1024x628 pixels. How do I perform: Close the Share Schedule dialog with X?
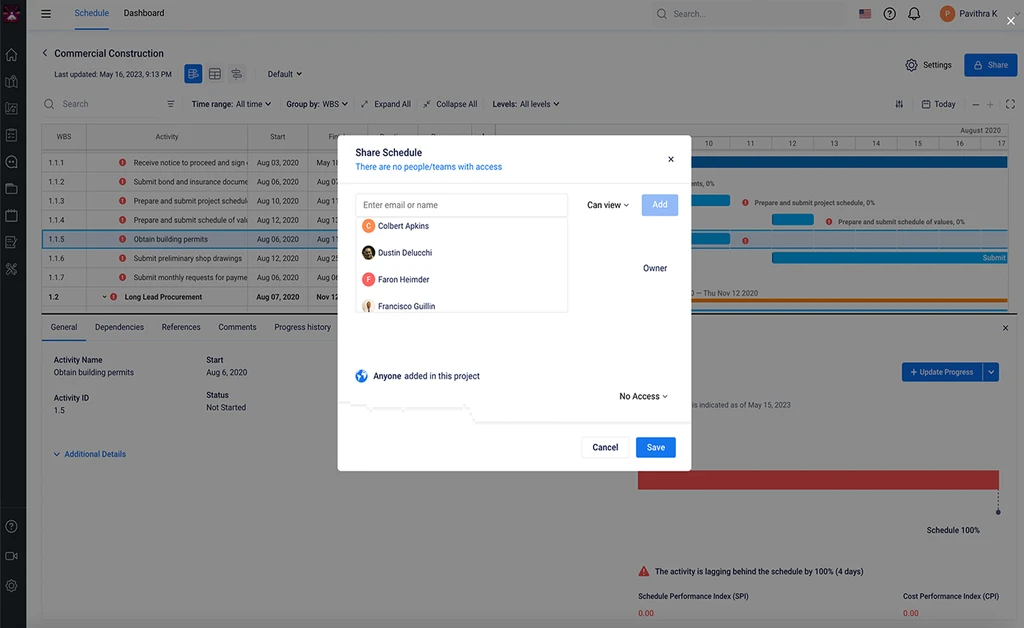(x=670, y=159)
